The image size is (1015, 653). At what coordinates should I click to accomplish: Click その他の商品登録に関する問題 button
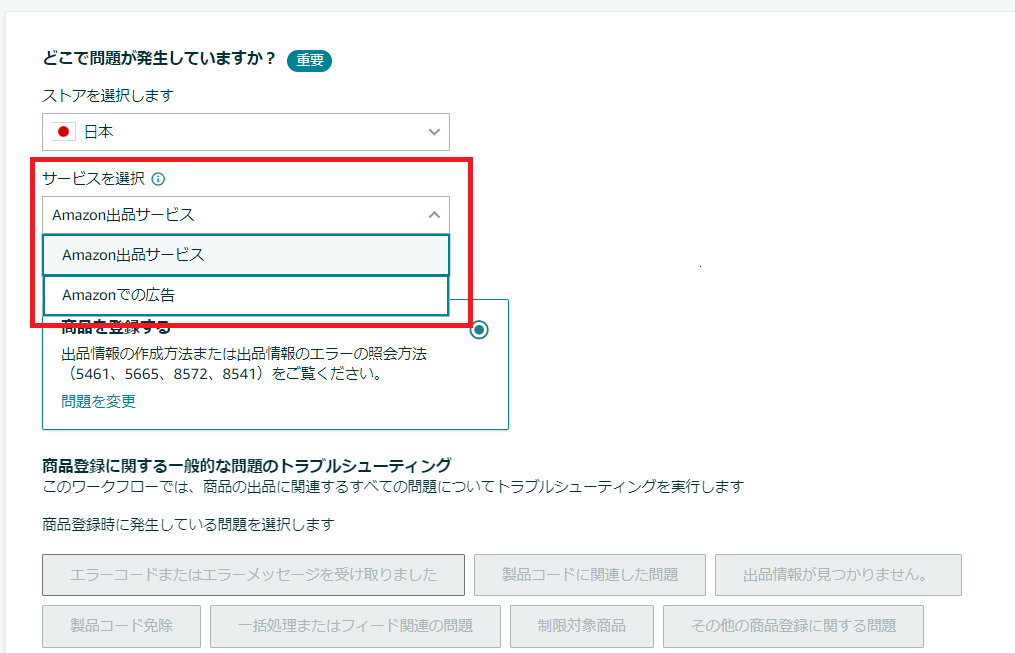point(794,626)
